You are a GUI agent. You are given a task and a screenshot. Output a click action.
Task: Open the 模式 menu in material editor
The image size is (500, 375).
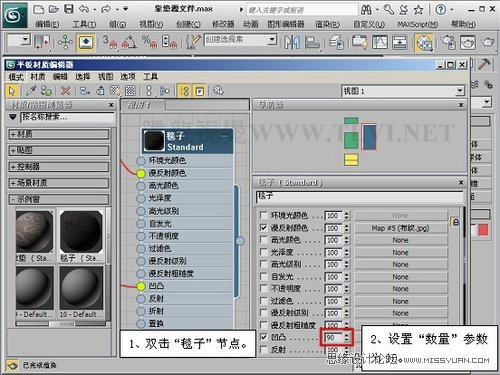coord(16,77)
